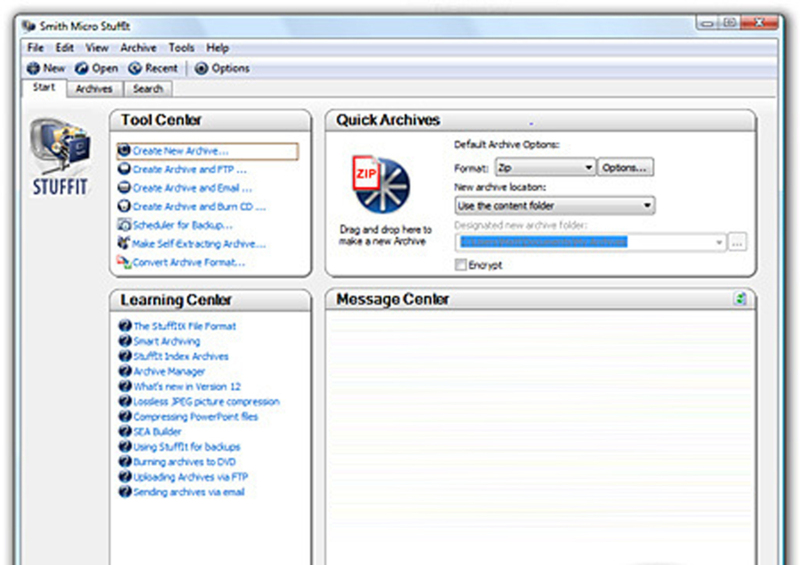Click the StuffIt logo icon
This screenshot has width=800, height=565.
[x=60, y=156]
